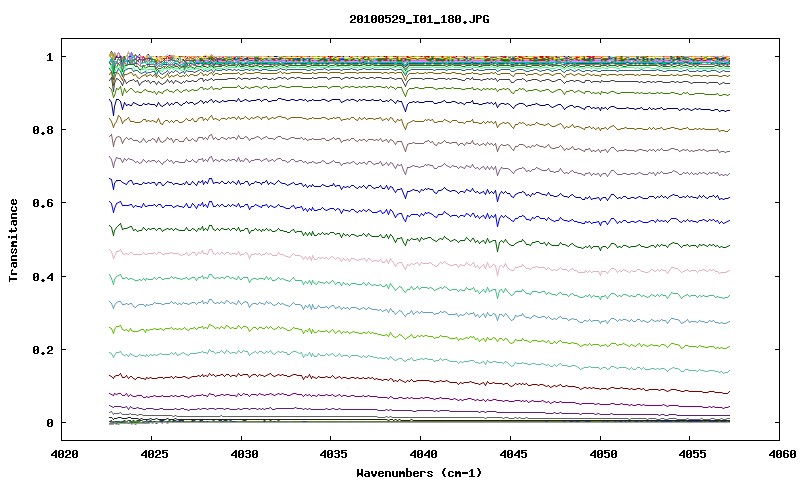
Task: Click the y-axis tick label 0.6
Action: click(x=42, y=203)
